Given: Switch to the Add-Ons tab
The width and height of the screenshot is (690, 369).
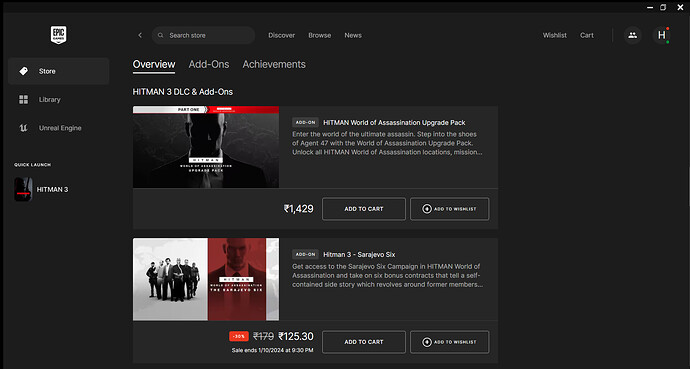Looking at the screenshot, I should click(209, 64).
